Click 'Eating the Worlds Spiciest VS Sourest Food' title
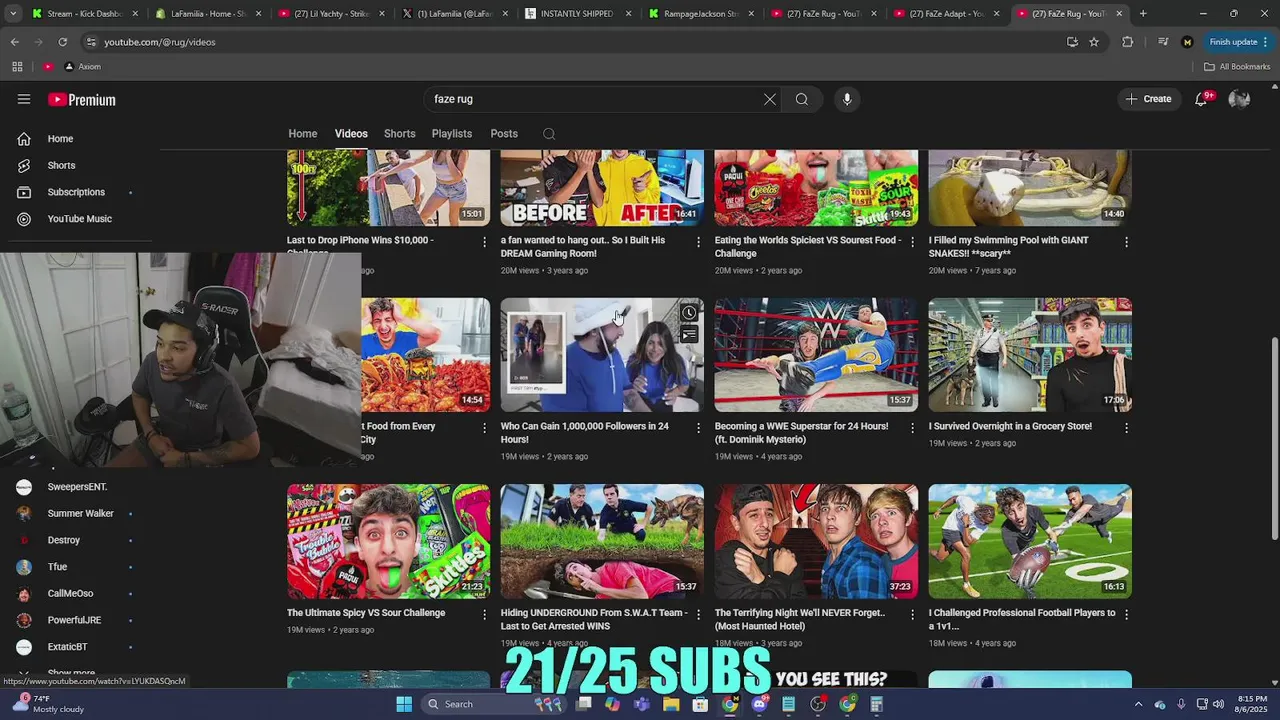The height and width of the screenshot is (720, 1280). pos(808,246)
